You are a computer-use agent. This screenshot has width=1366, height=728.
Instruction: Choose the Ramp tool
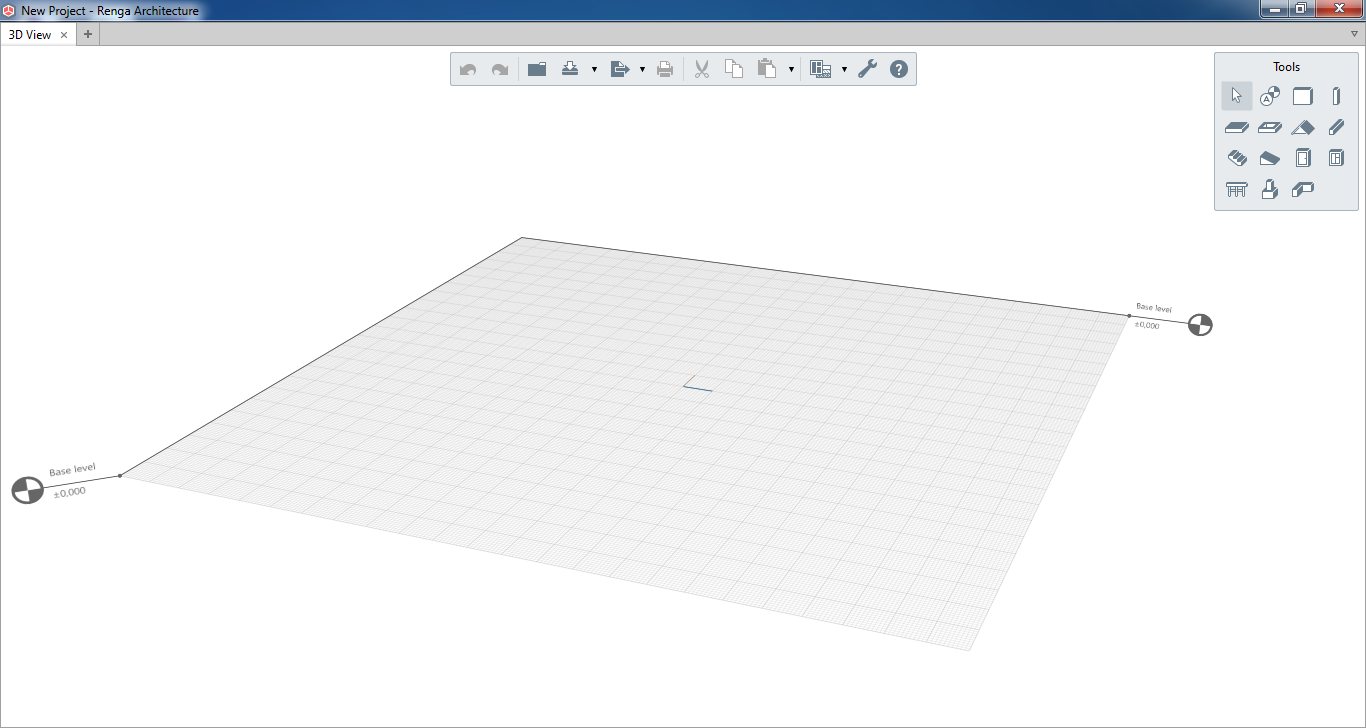1270,158
